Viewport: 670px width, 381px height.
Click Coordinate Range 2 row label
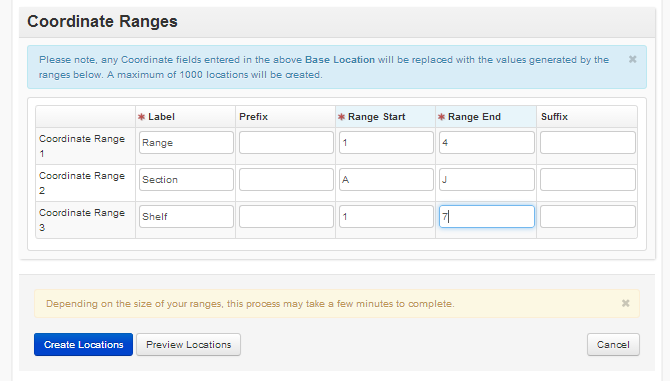click(82, 183)
